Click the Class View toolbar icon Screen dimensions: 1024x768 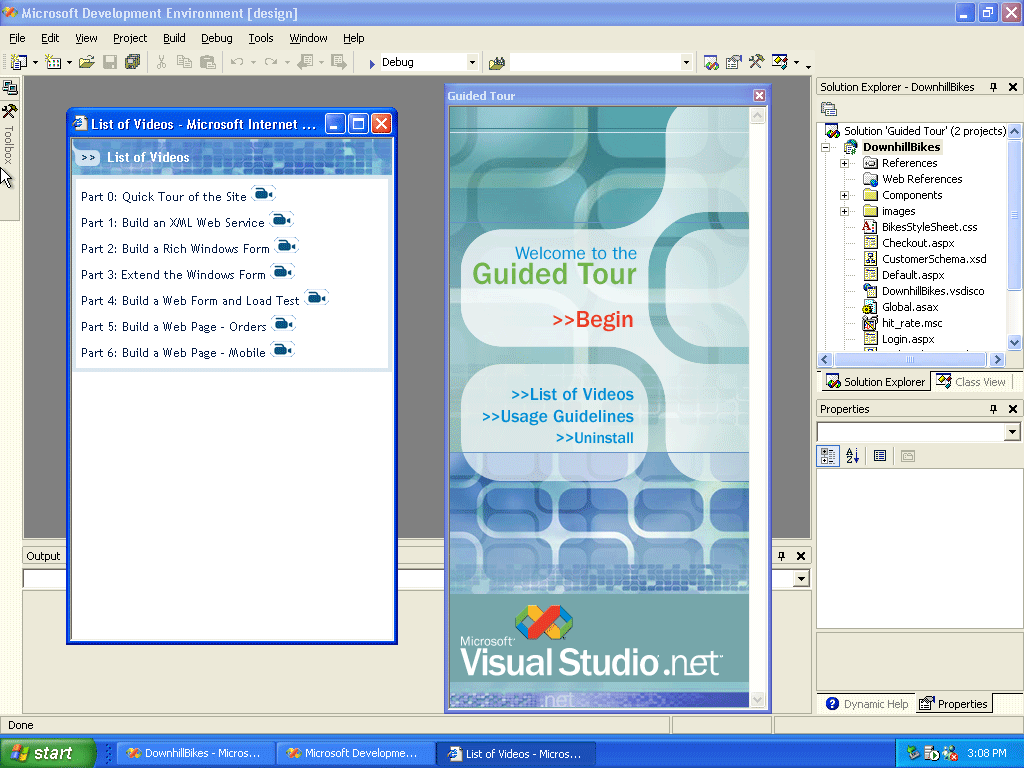point(780,62)
